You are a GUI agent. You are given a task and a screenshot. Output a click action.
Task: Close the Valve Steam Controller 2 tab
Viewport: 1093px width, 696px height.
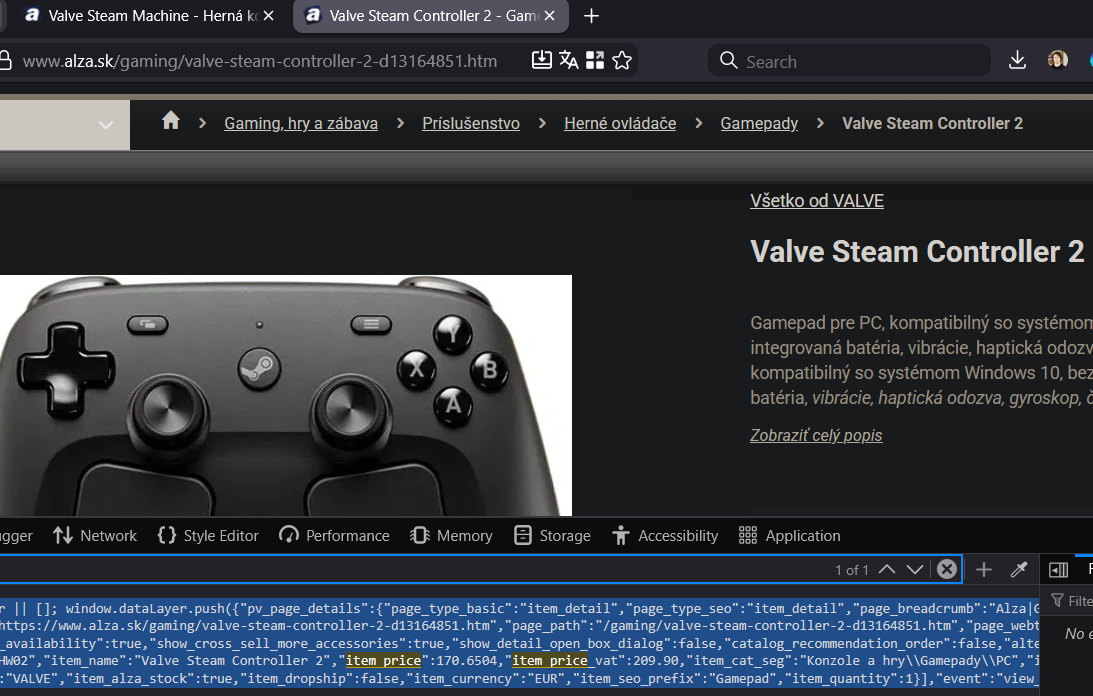pyautogui.click(x=549, y=15)
